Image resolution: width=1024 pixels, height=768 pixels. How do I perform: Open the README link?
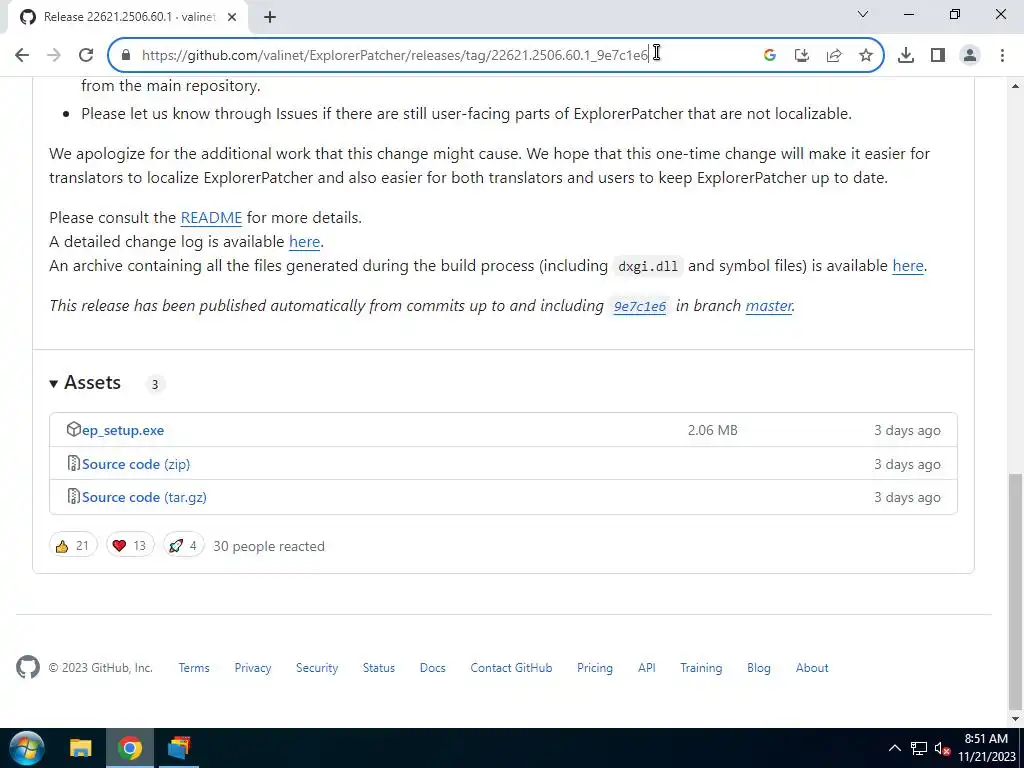[x=211, y=217]
